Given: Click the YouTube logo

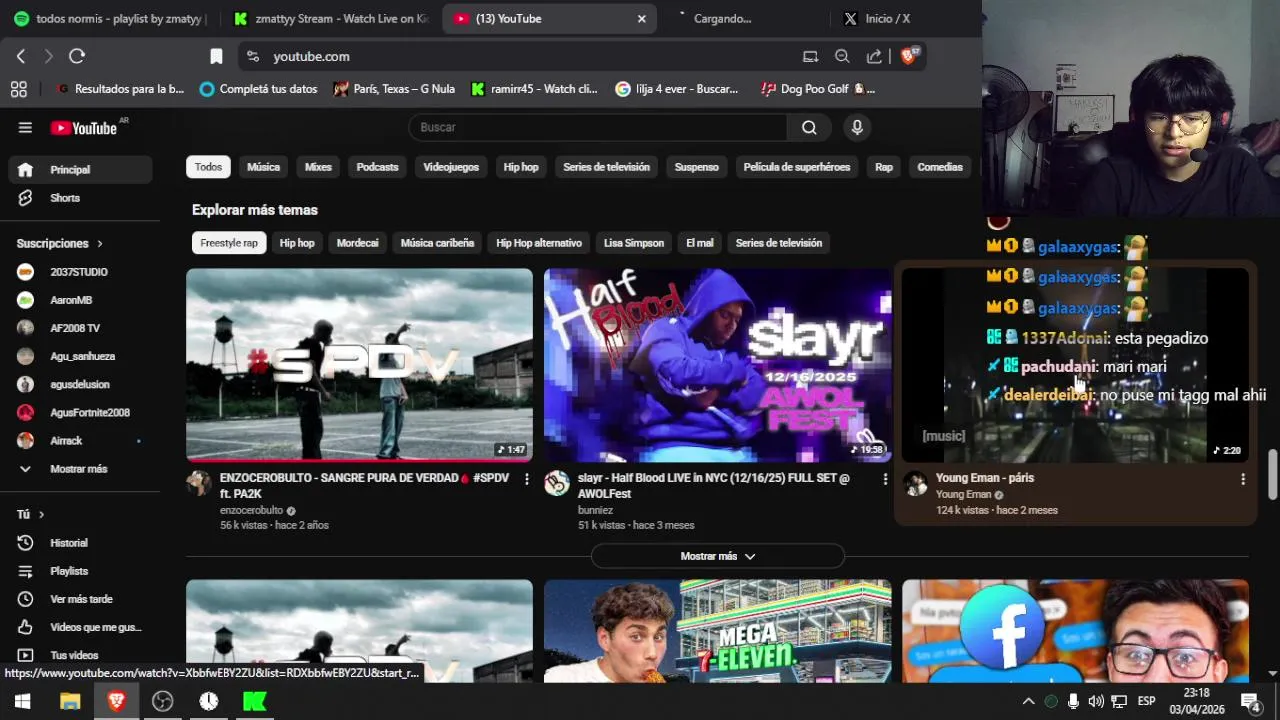Looking at the screenshot, I should coord(85,127).
